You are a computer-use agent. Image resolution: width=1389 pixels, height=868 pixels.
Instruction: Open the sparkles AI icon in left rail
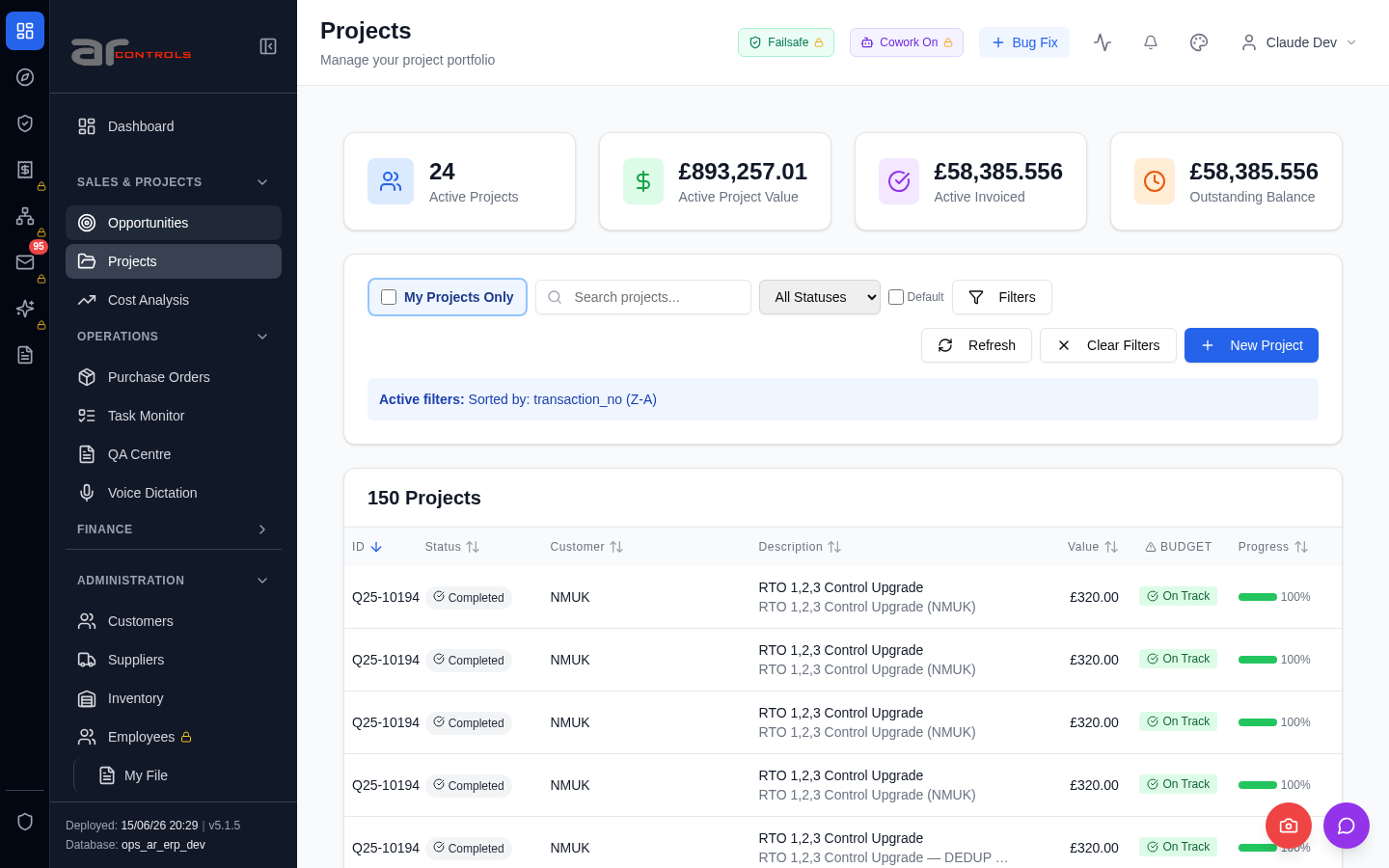pyautogui.click(x=25, y=309)
